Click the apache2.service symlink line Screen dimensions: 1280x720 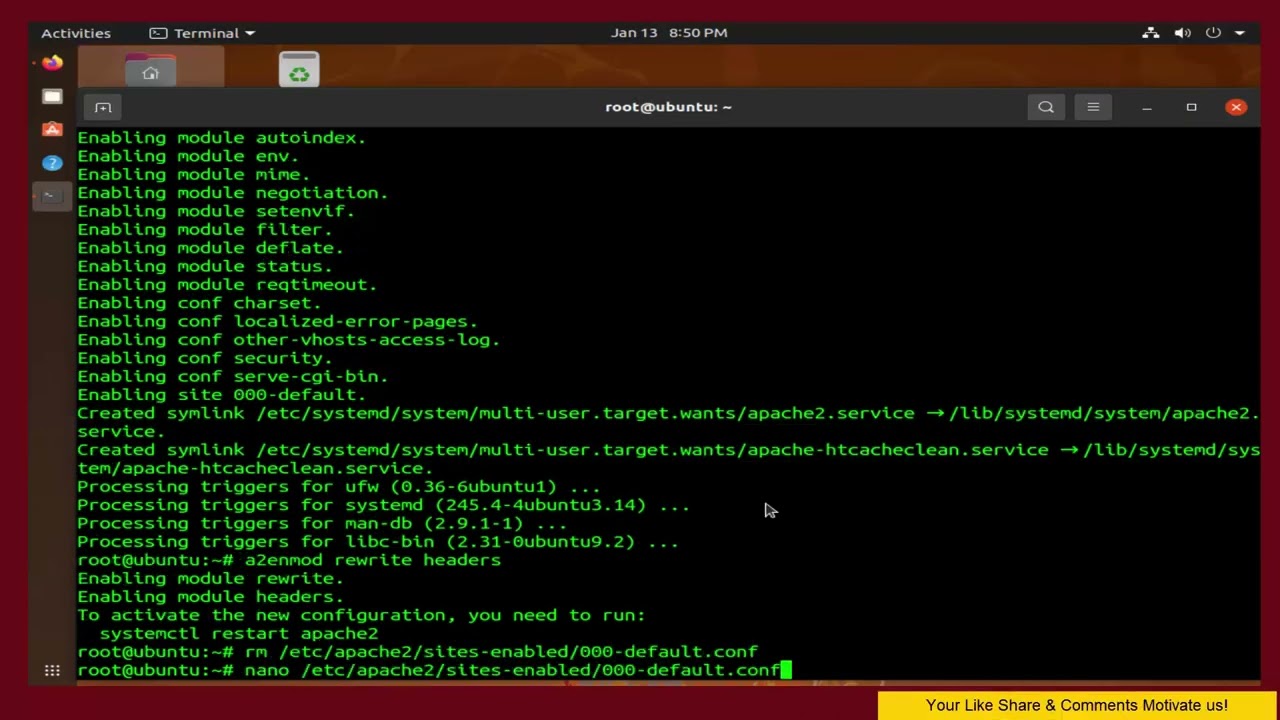click(x=668, y=422)
